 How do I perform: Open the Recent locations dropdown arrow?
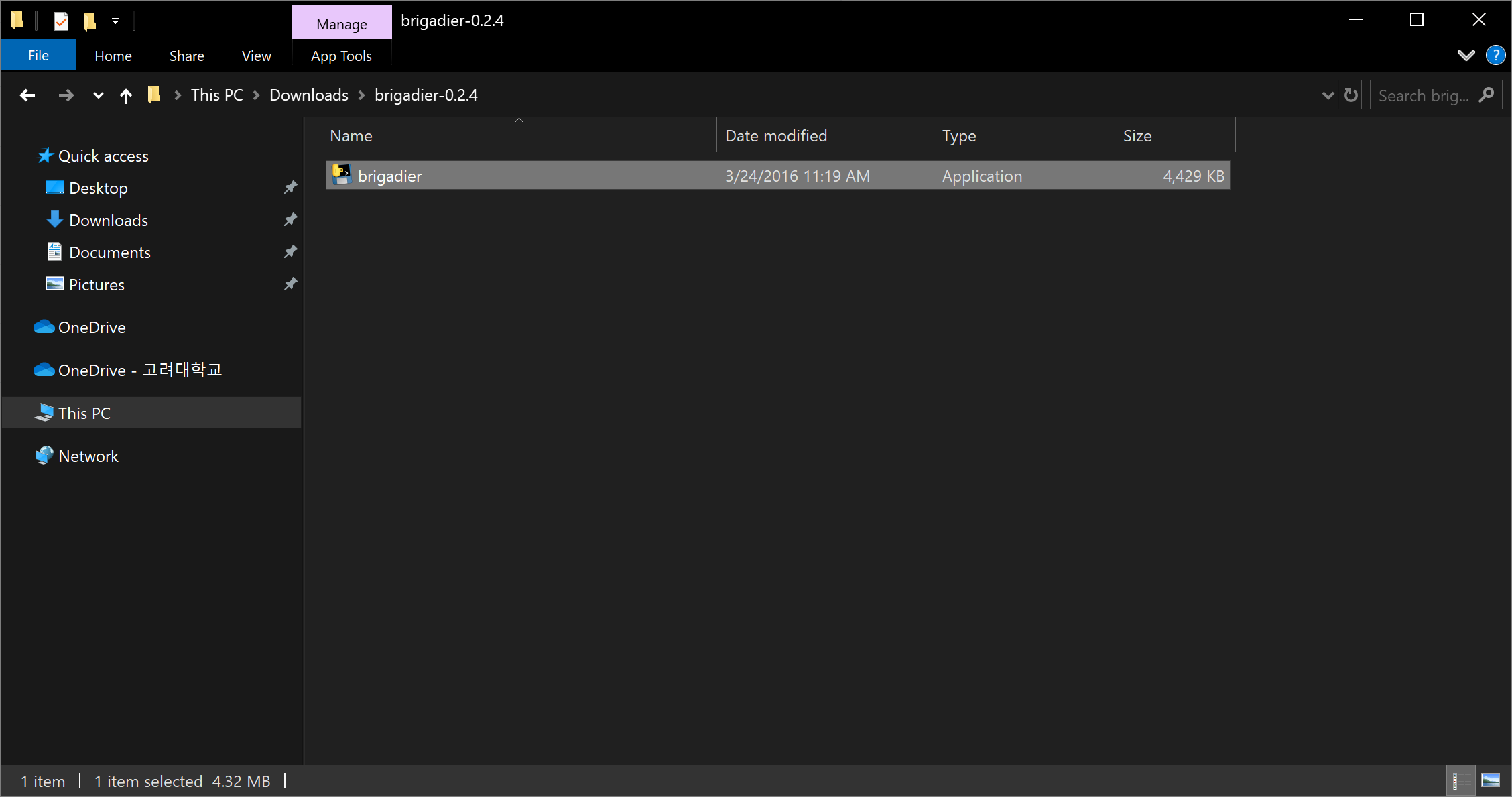point(98,95)
